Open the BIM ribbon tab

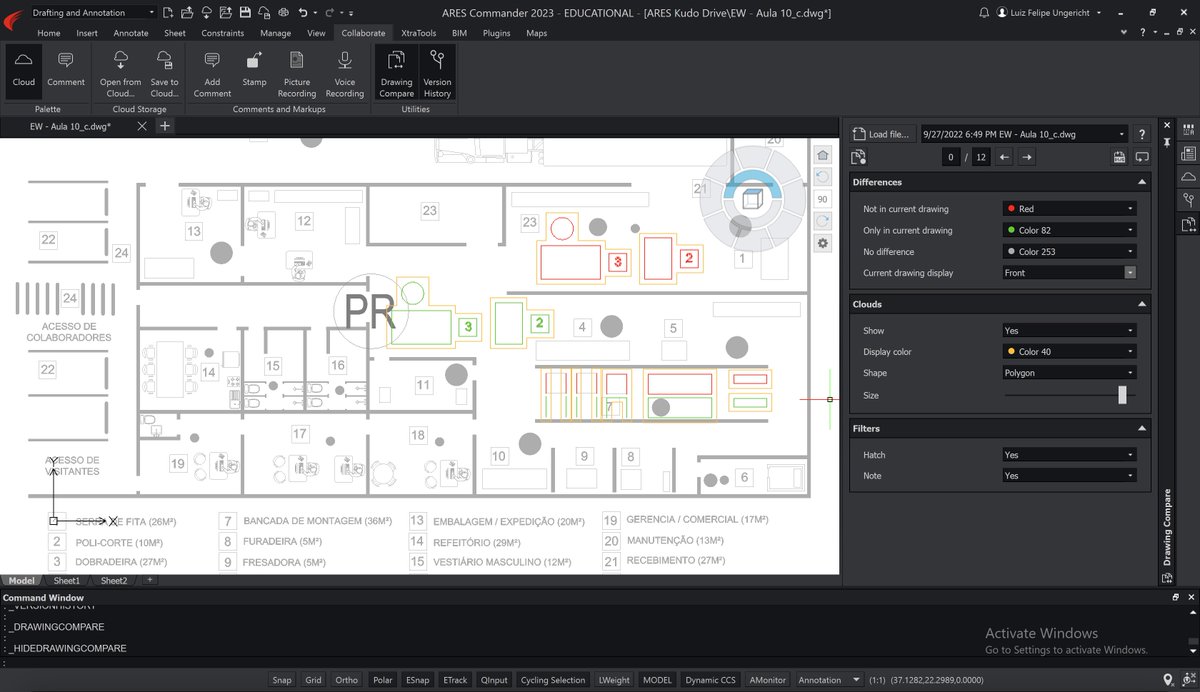[460, 33]
